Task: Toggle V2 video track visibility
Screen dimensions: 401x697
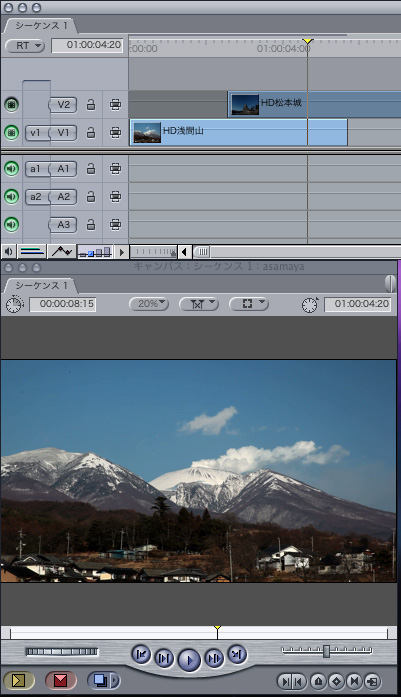Action: click(11, 105)
